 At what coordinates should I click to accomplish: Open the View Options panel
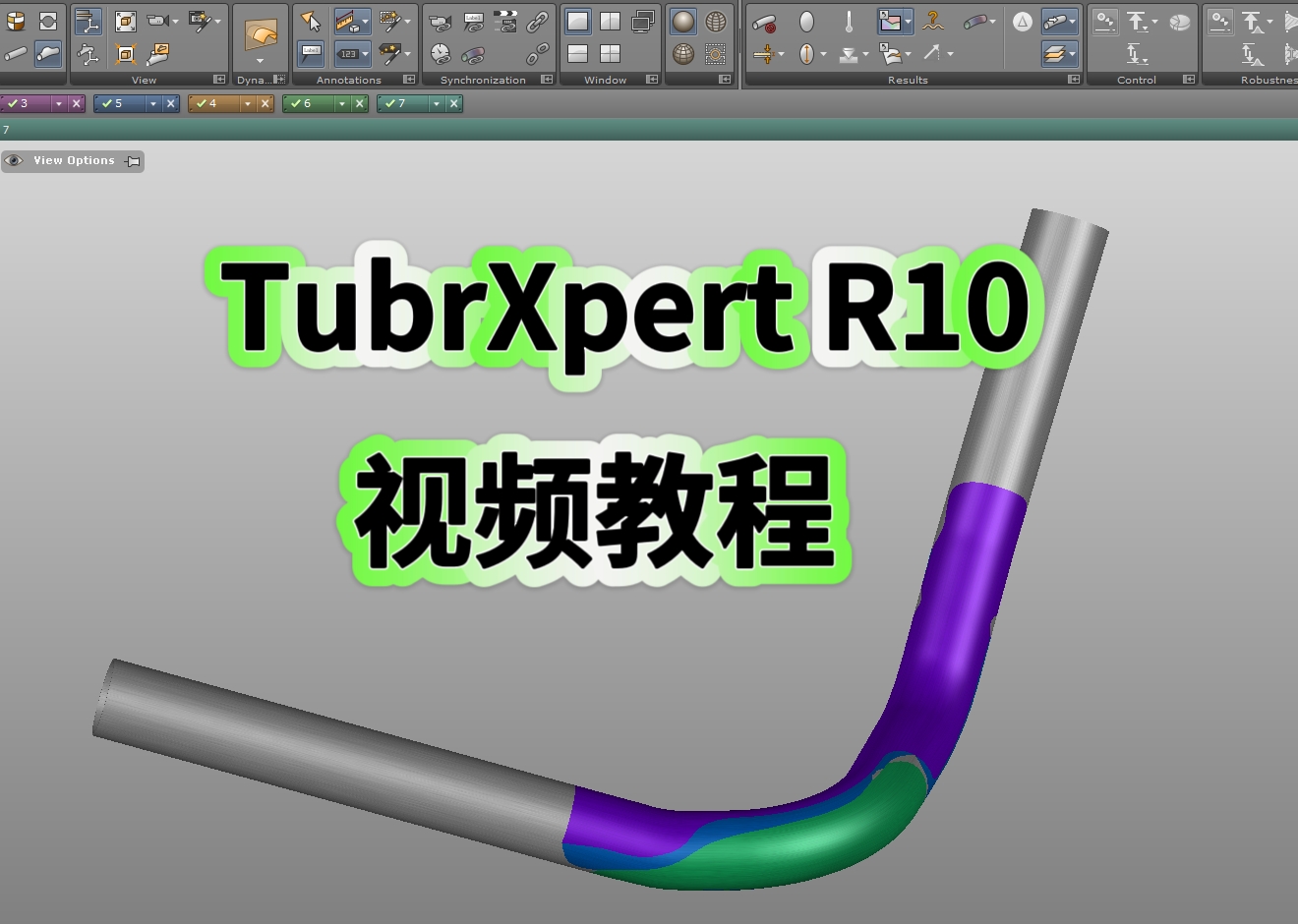coord(74,161)
